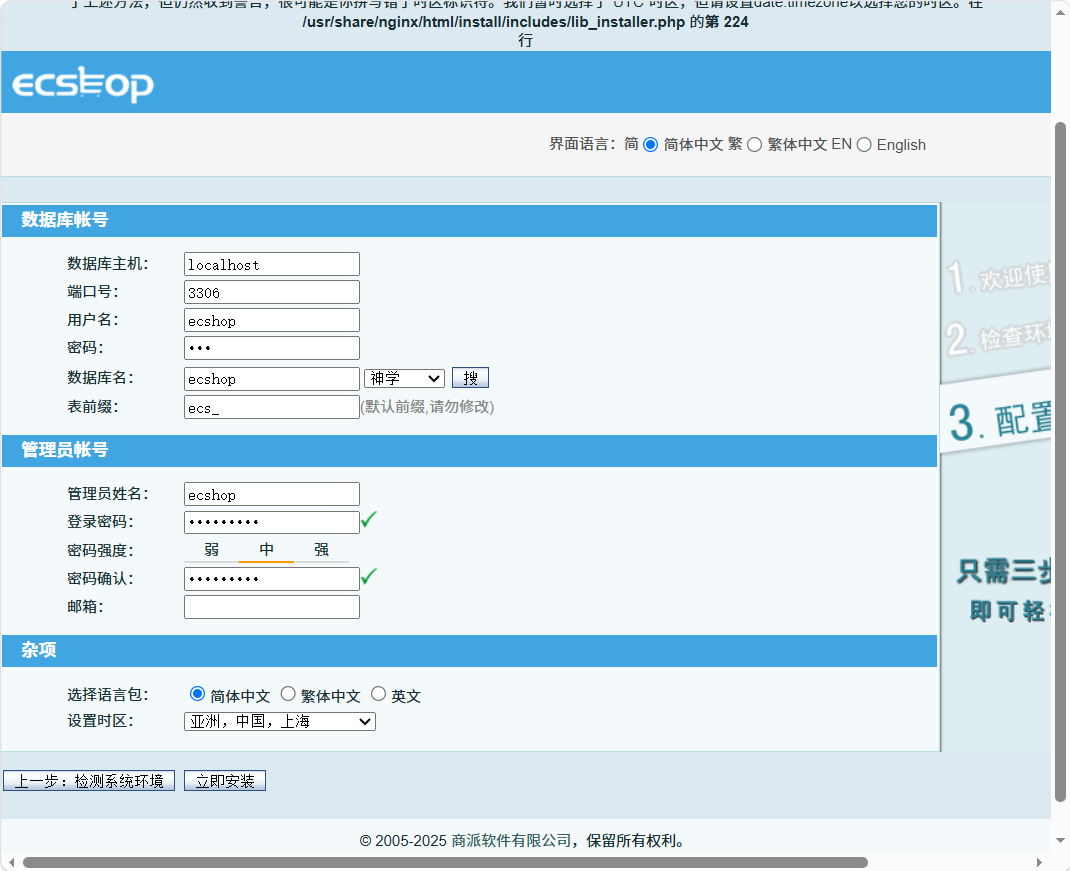Click the 默认前缀,请勿修改 hint text
This screenshot has width=1070, height=871.
(x=427, y=407)
